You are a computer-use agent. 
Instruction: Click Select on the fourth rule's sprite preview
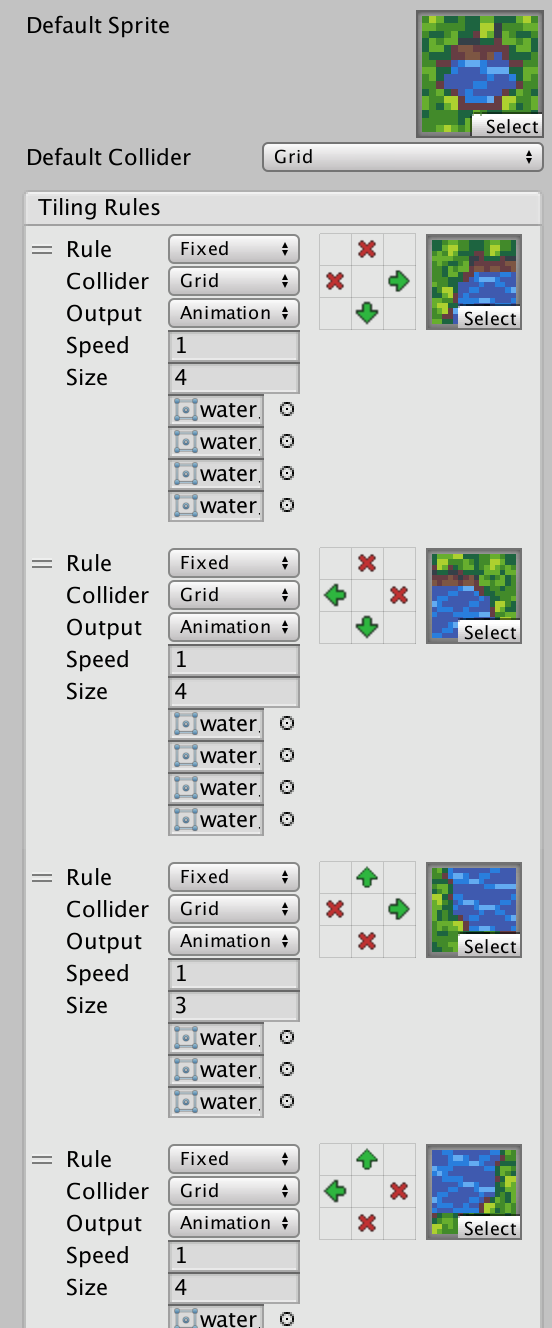[490, 1229]
